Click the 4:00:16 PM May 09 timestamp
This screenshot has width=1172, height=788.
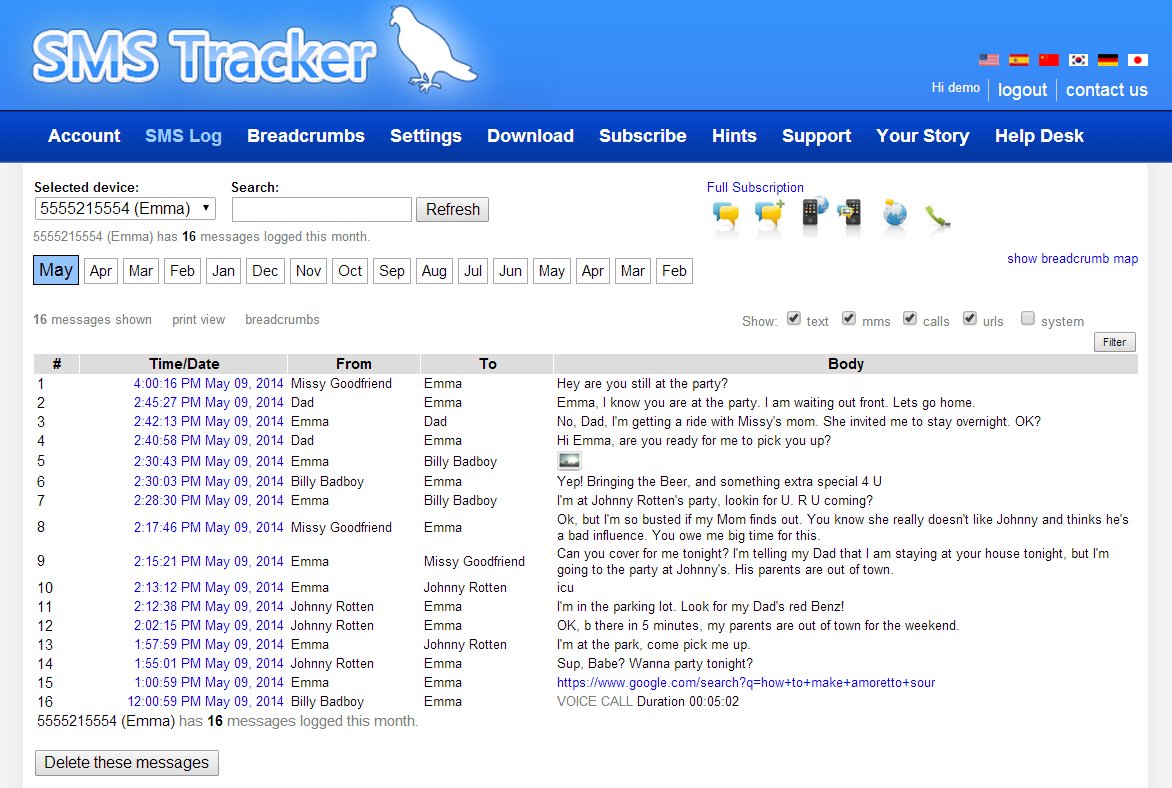(x=208, y=384)
